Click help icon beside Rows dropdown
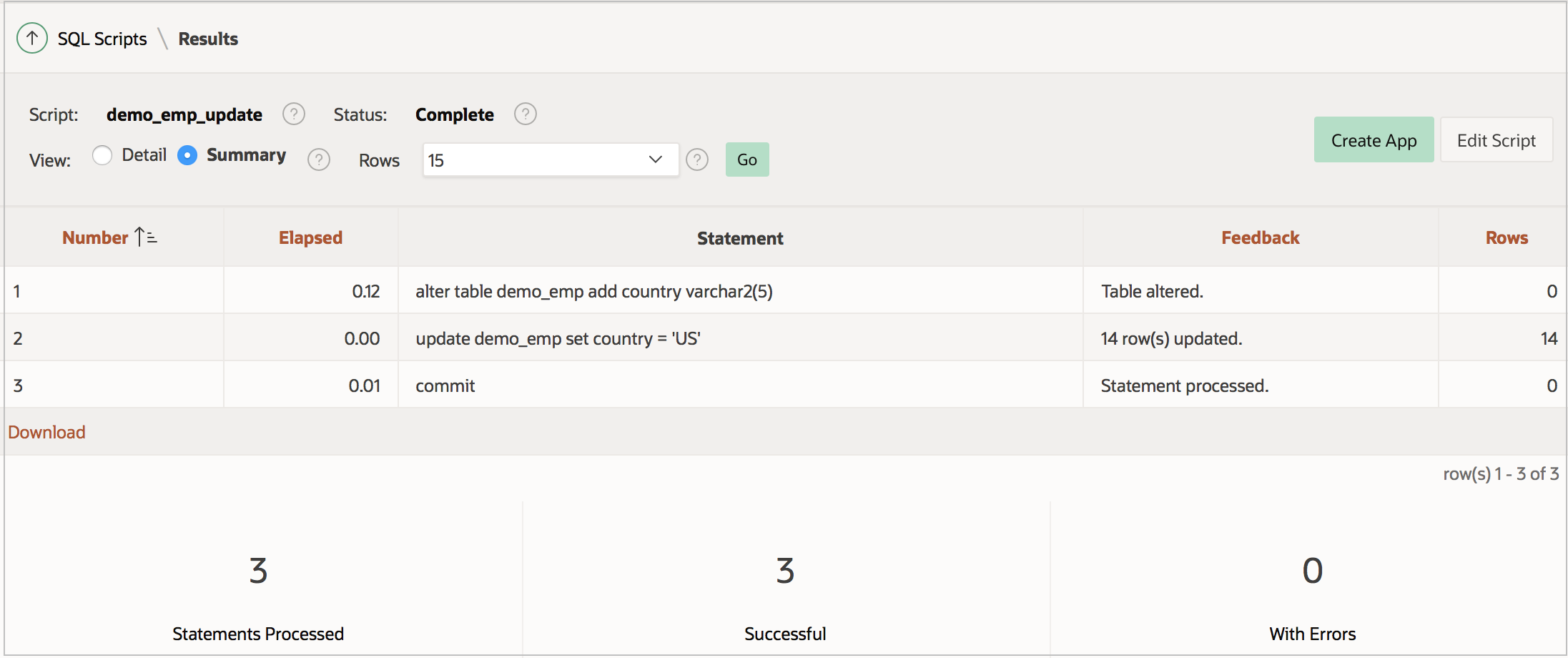Viewport: 1568px width, 658px height. click(x=696, y=159)
